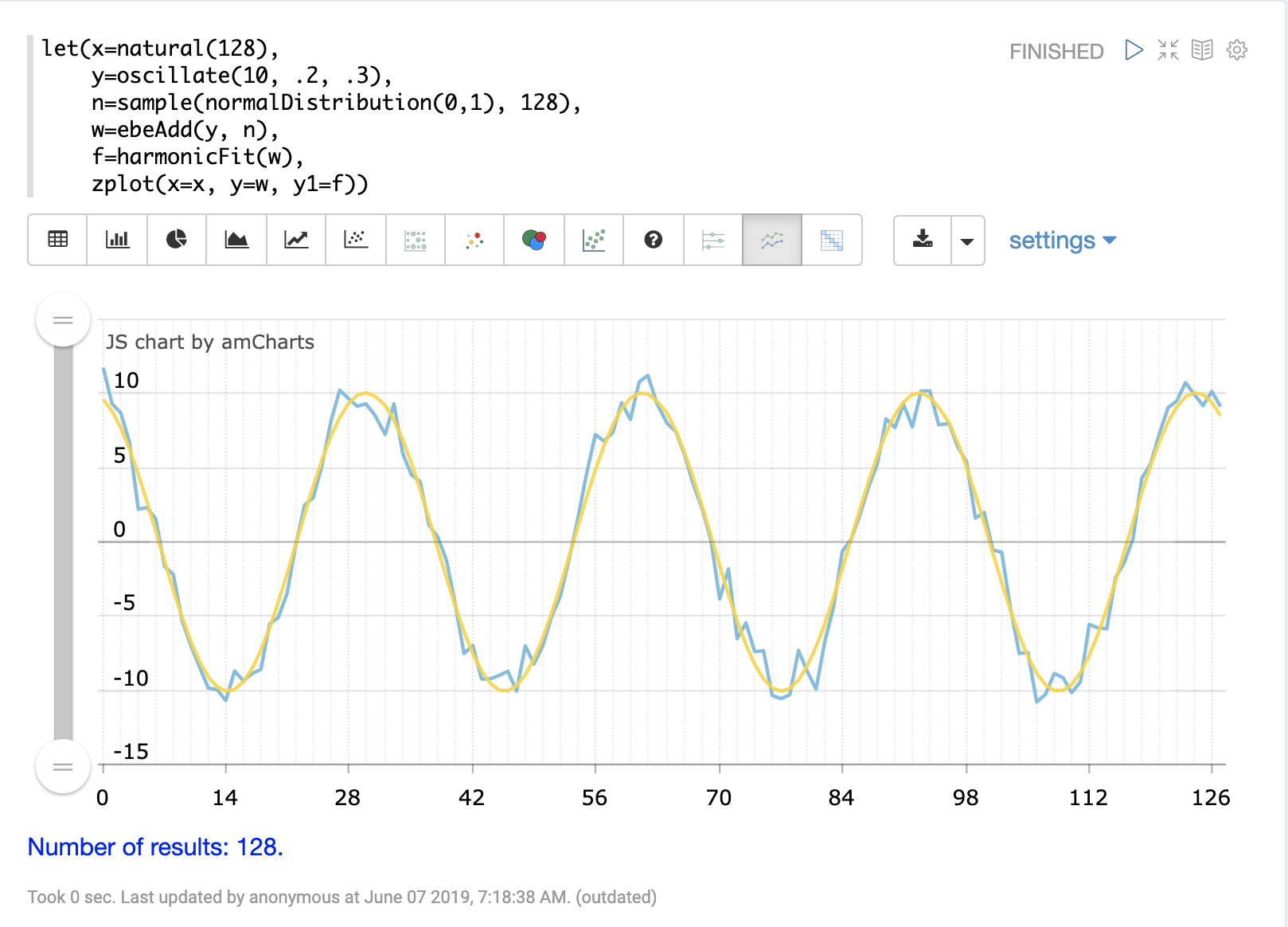Open paragraph options gear menu
Viewport: 1288px width, 927px height.
(1237, 50)
